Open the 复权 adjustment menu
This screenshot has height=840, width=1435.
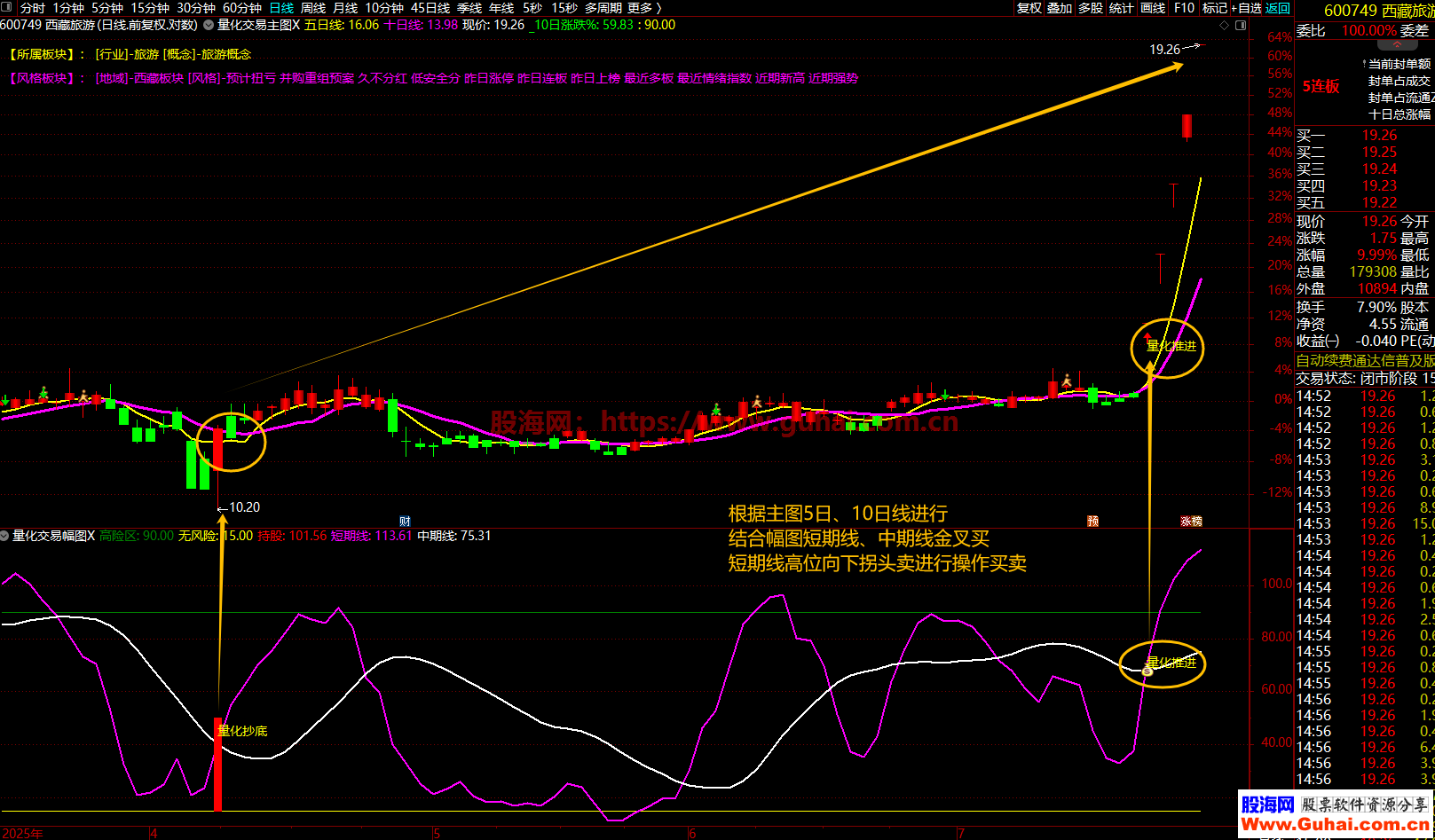click(1029, 8)
